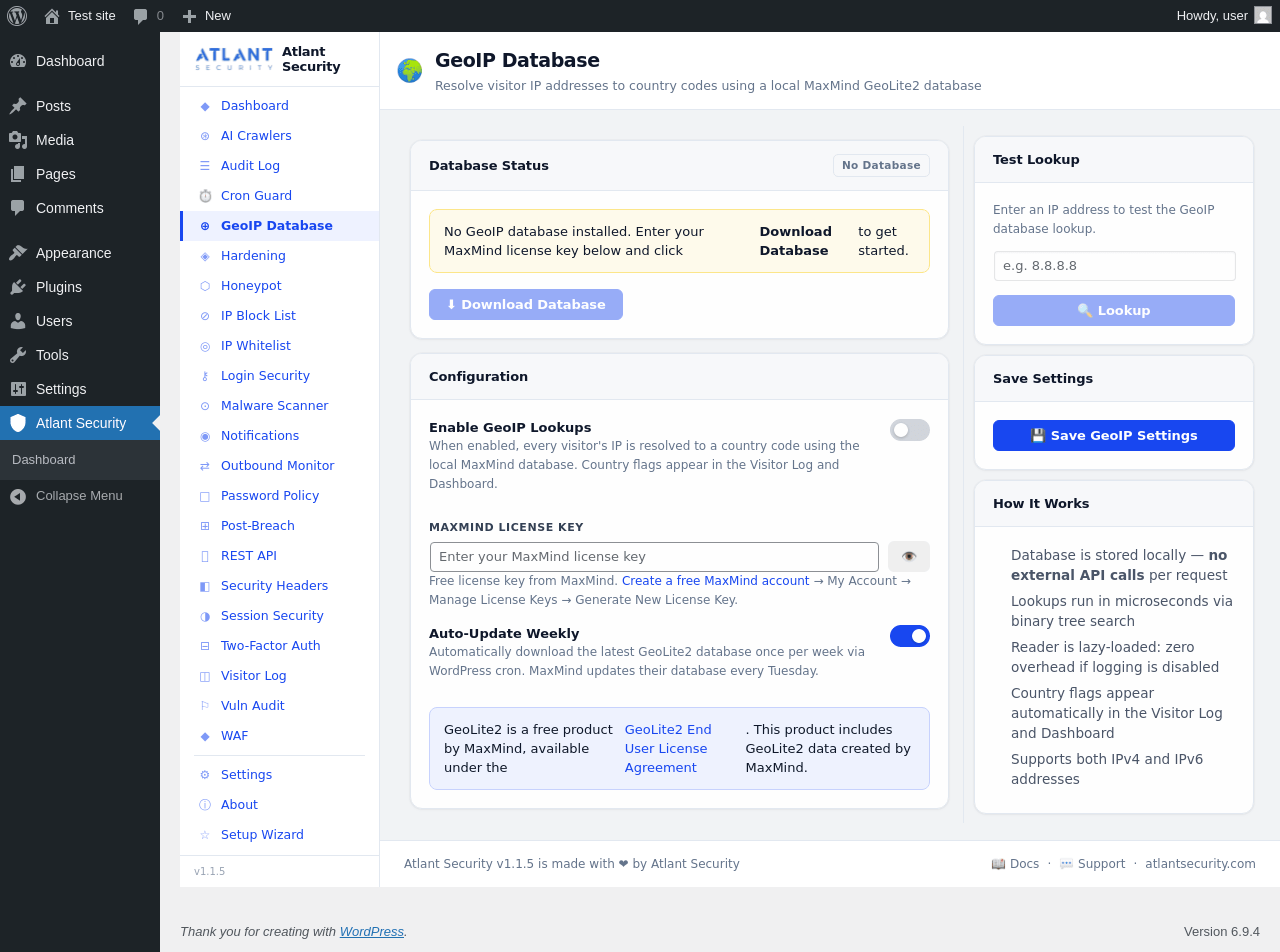Click the Download Database button

pyautogui.click(x=526, y=305)
